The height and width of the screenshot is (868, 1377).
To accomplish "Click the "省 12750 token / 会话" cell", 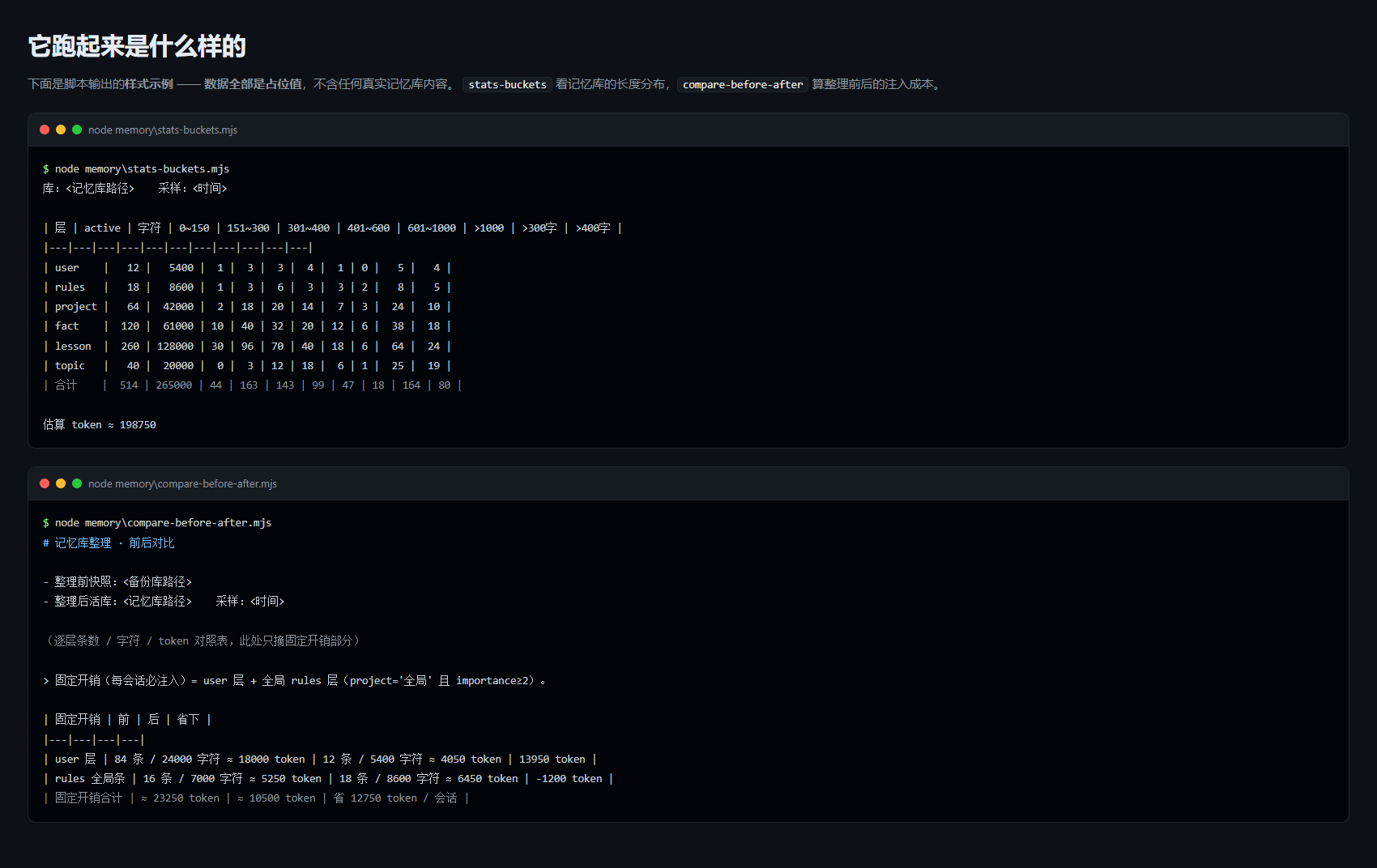I will [x=395, y=798].
